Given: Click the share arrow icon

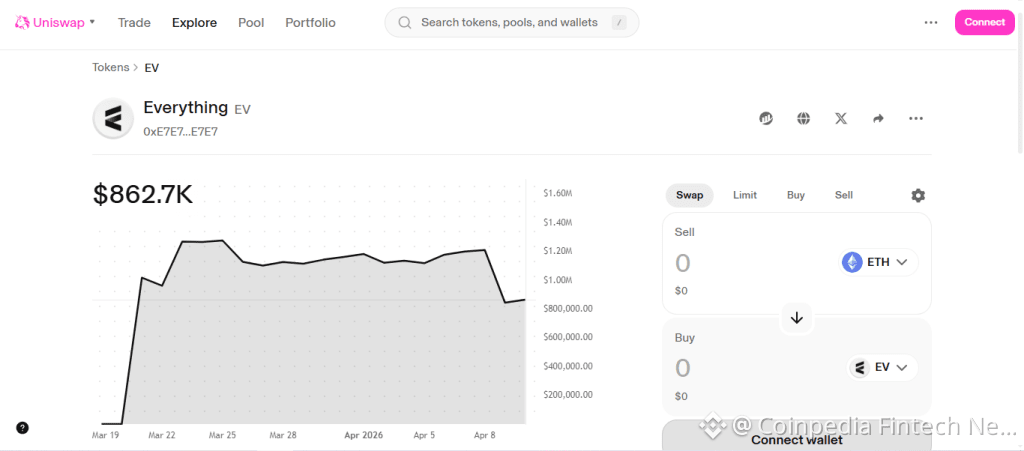Looking at the screenshot, I should click(x=878, y=118).
